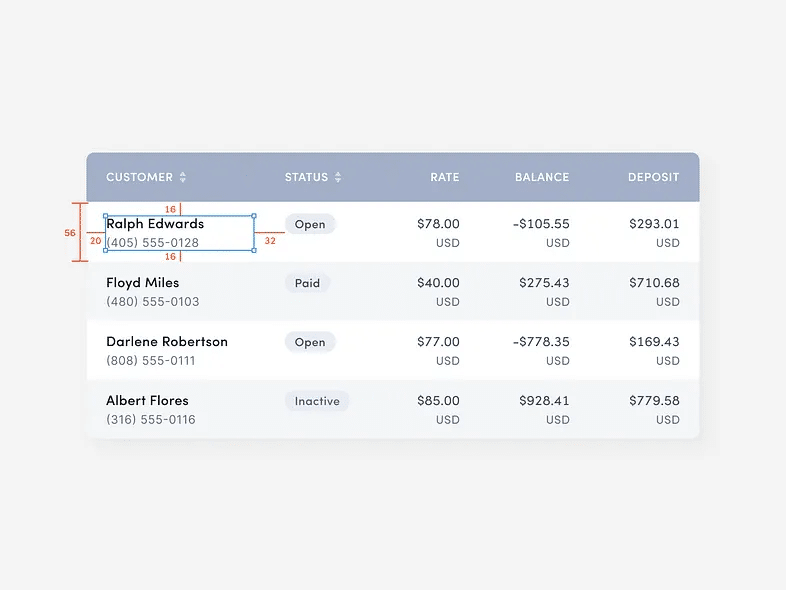
Task: Sort table by Customer column arrows
Action: pos(183,177)
